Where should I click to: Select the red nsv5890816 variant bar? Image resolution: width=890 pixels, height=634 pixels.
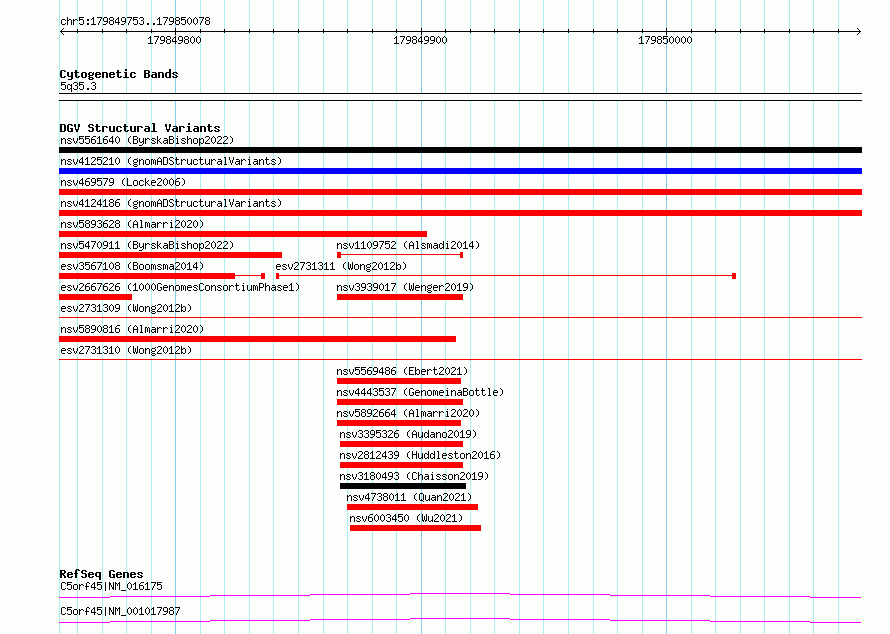pos(258,339)
